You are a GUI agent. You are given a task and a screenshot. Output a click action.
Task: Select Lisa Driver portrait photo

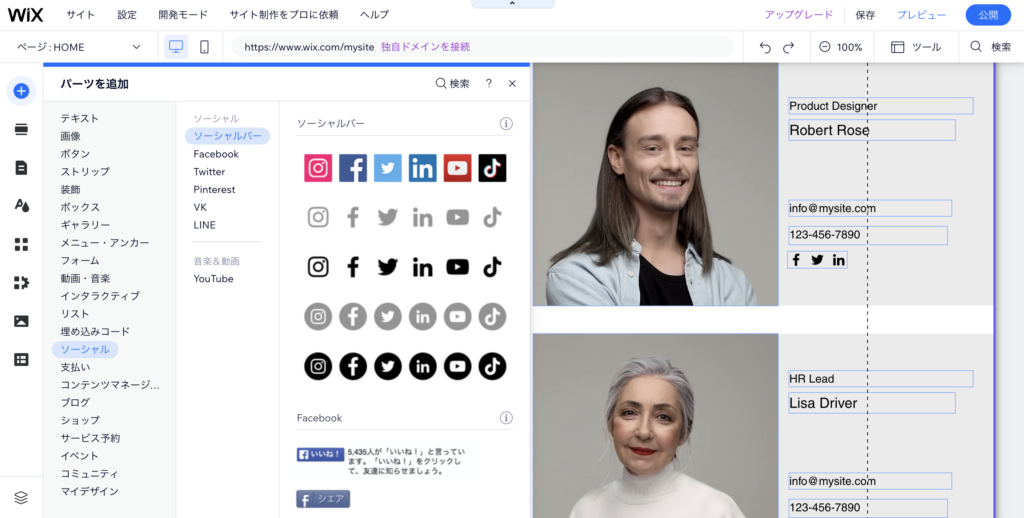[x=655, y=426]
